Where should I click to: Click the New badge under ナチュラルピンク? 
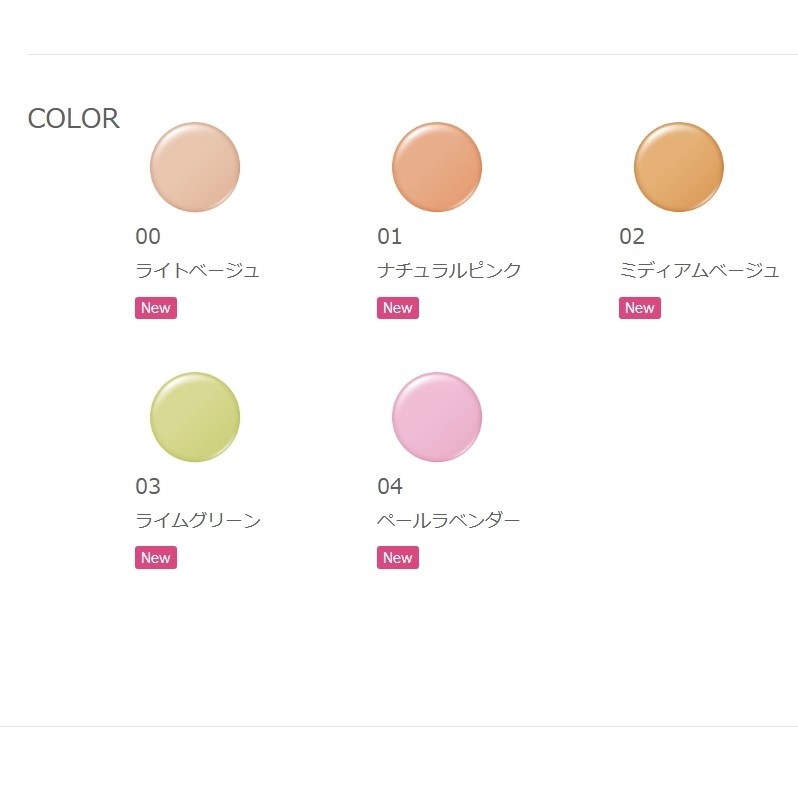click(398, 308)
